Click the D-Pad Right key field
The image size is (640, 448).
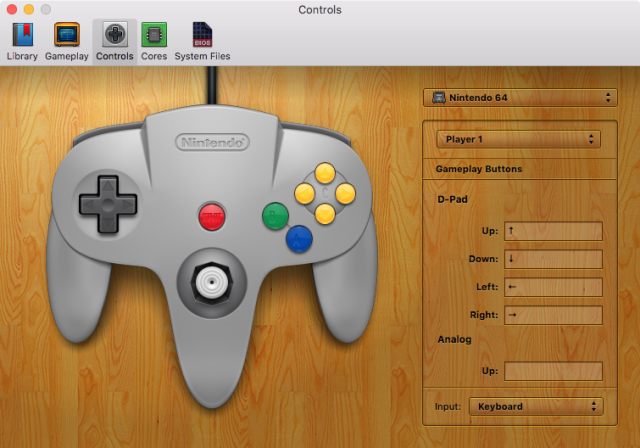point(553,315)
